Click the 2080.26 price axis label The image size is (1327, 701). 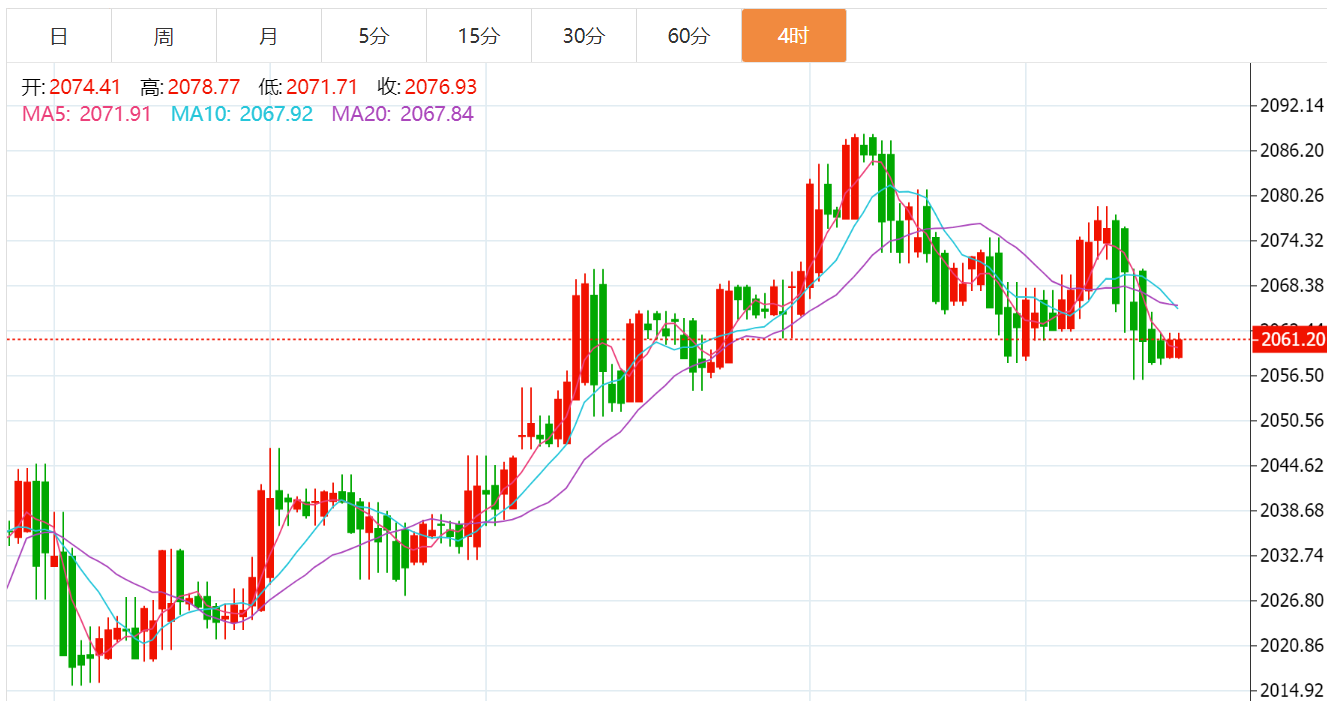click(1293, 196)
